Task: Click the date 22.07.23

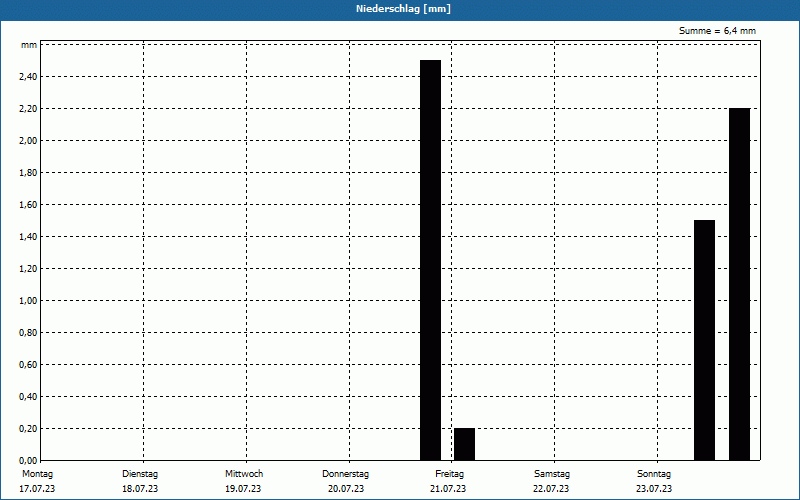Action: [x=551, y=489]
